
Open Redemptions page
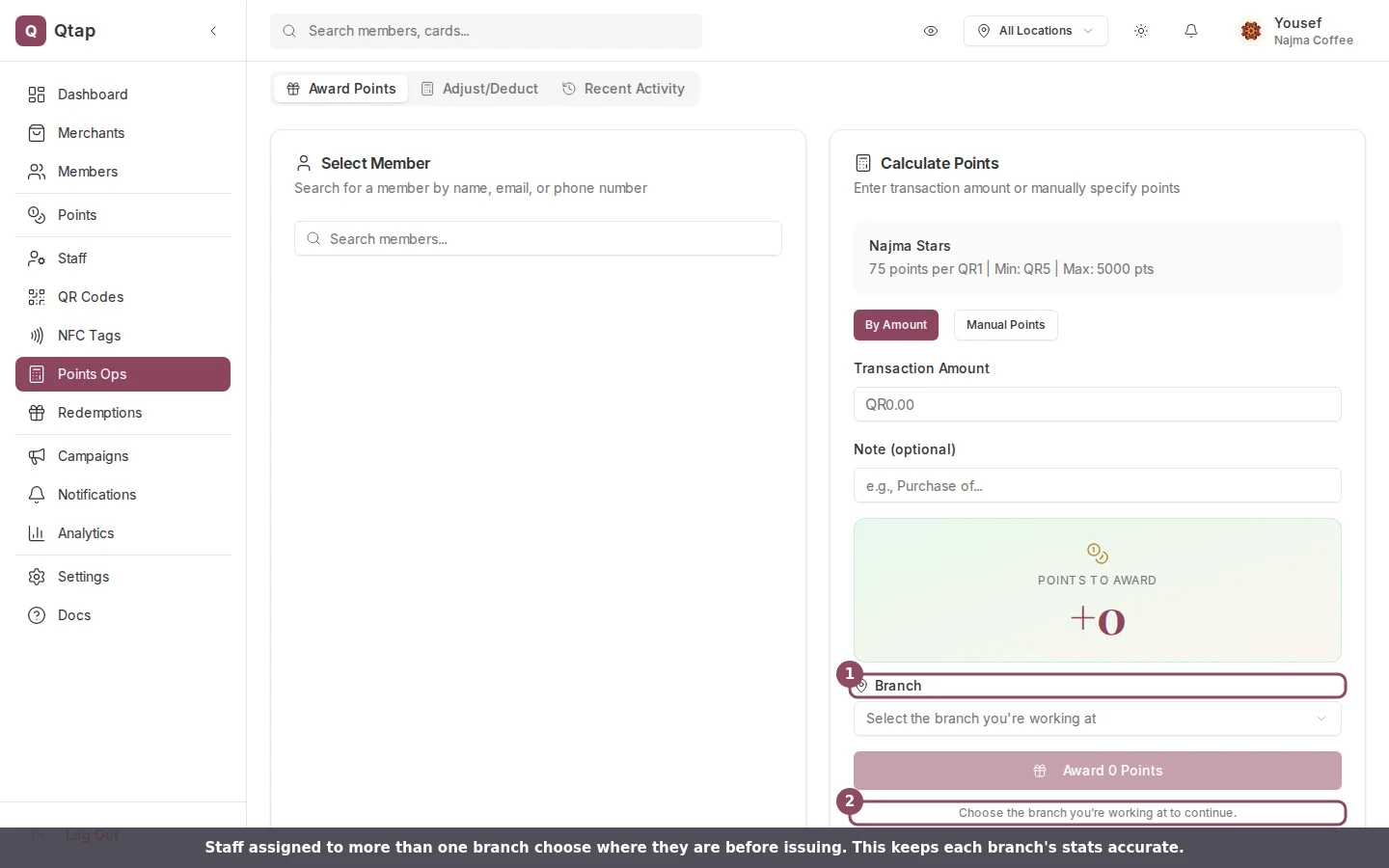point(123,413)
